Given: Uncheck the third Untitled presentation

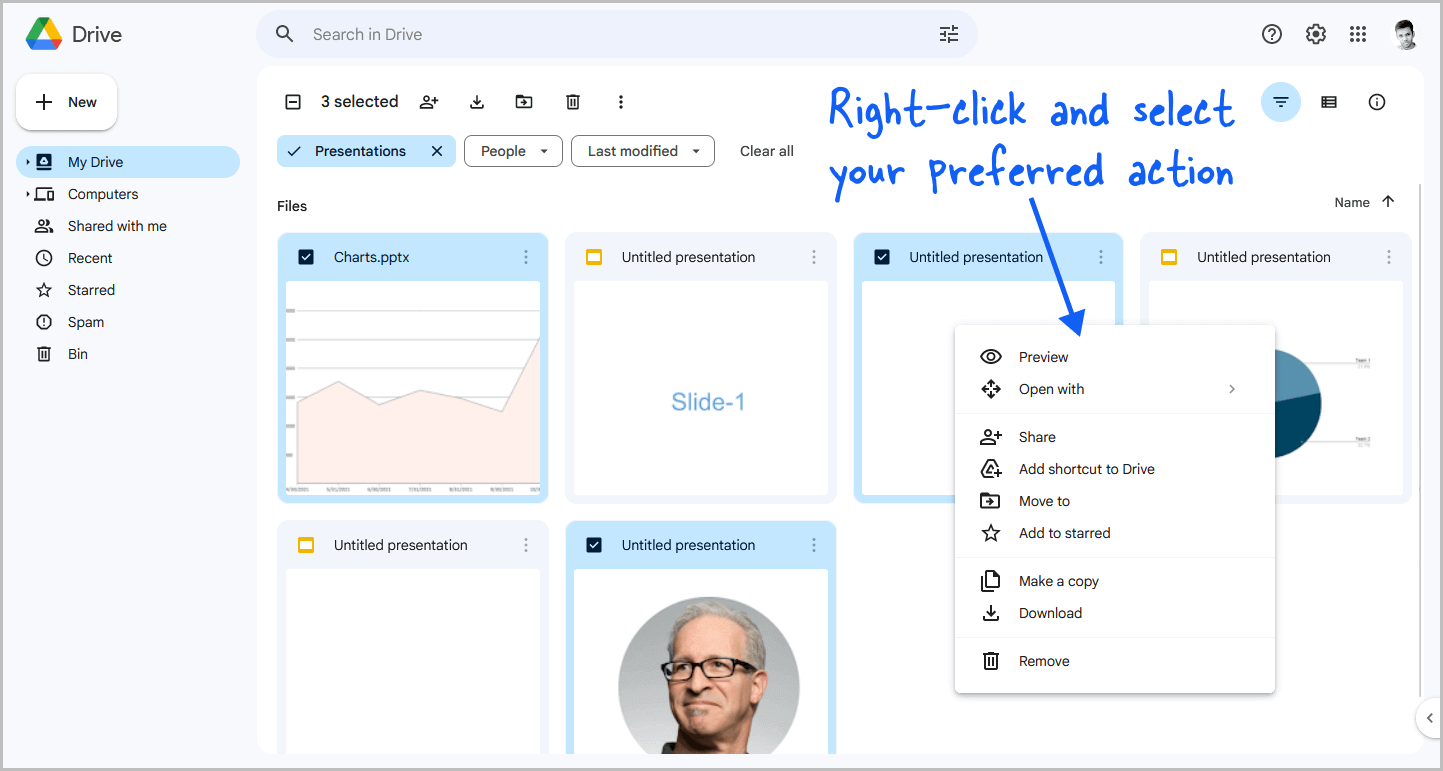Looking at the screenshot, I should point(882,256).
